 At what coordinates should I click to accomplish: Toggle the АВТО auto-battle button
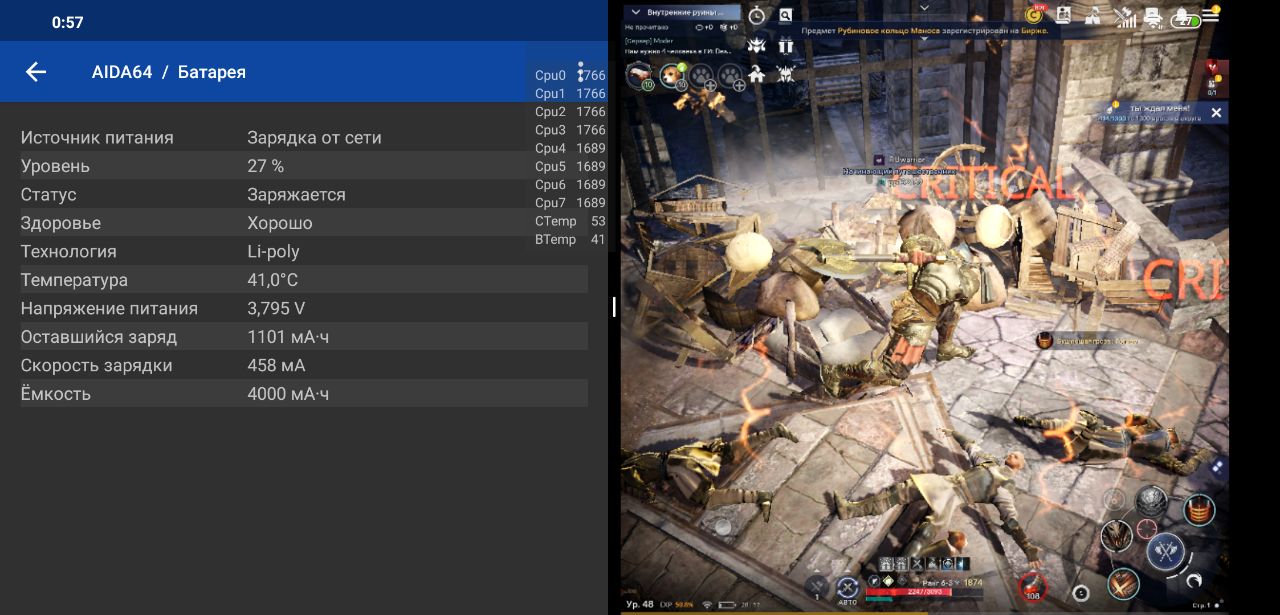[848, 589]
